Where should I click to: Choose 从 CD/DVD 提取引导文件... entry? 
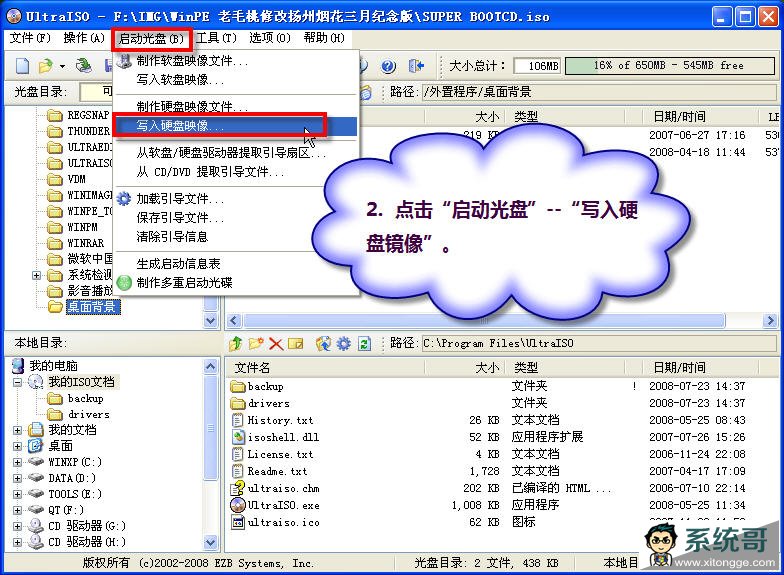click(236, 172)
